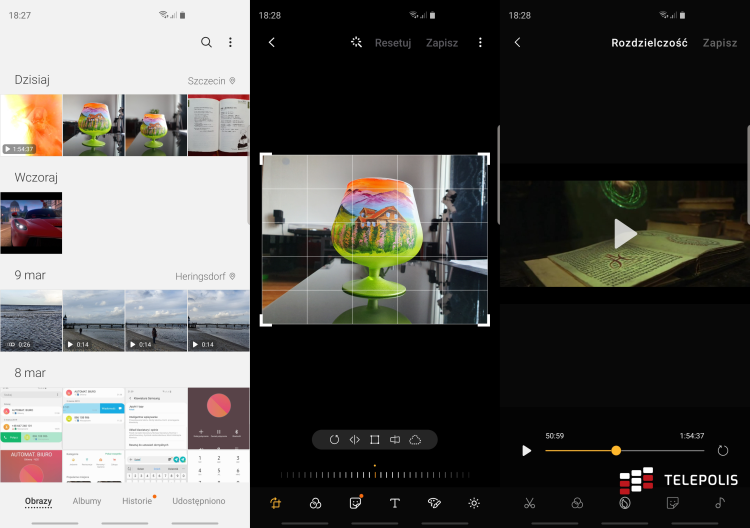Image resolution: width=750 pixels, height=528 pixels.
Task: Open the sticker tool in photo editor
Action: coord(354,503)
